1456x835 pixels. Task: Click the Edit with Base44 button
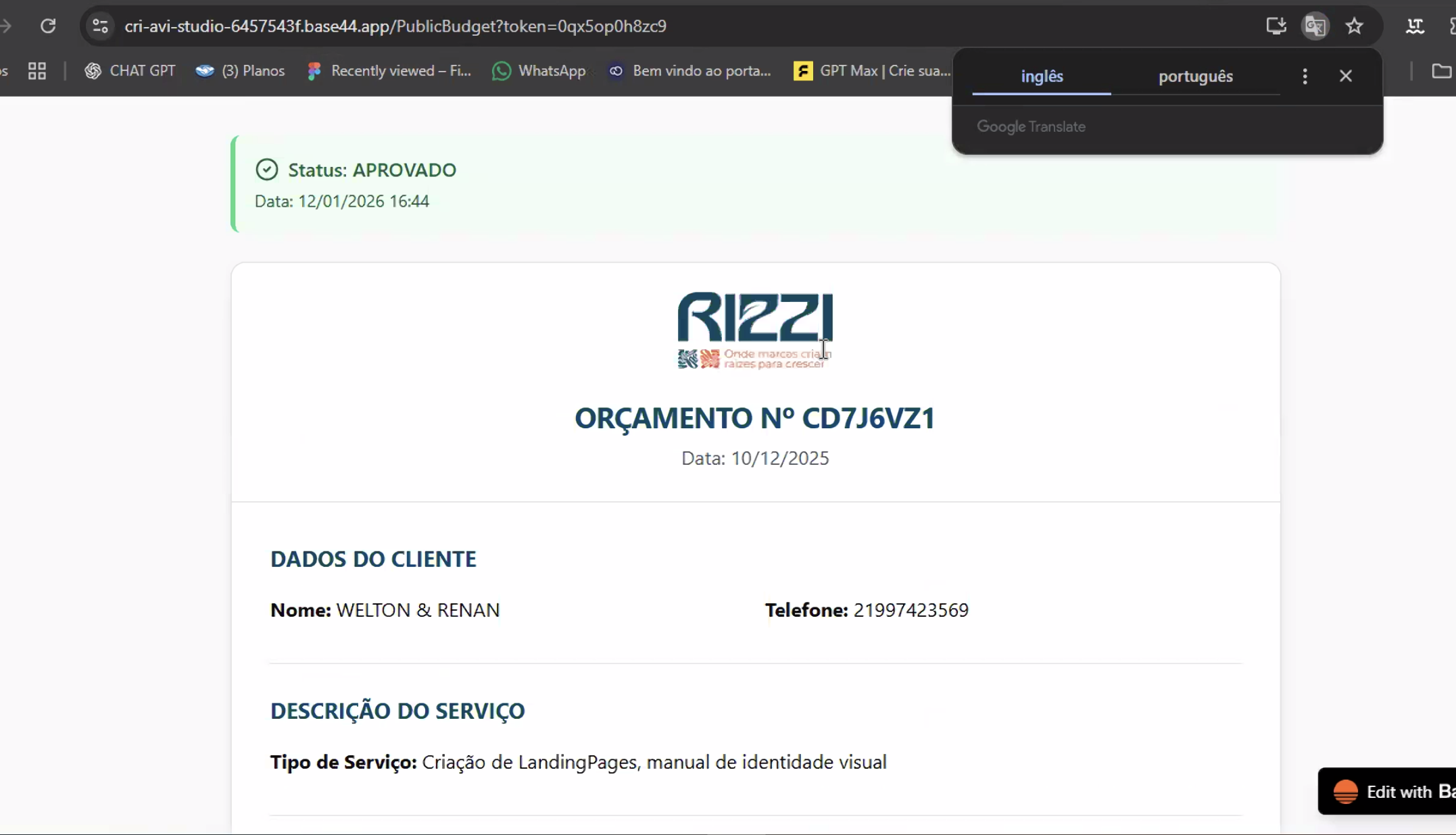coord(1392,791)
